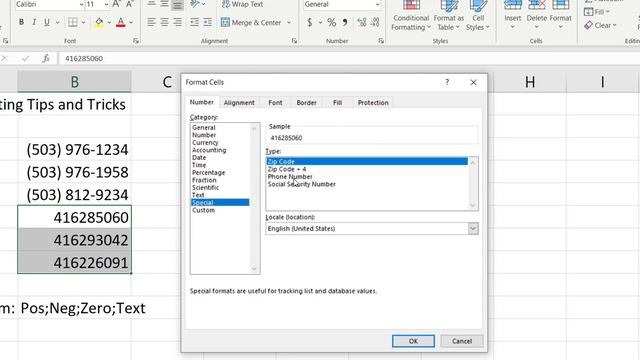
Task: Decrease font size icon
Action: coord(129,4)
